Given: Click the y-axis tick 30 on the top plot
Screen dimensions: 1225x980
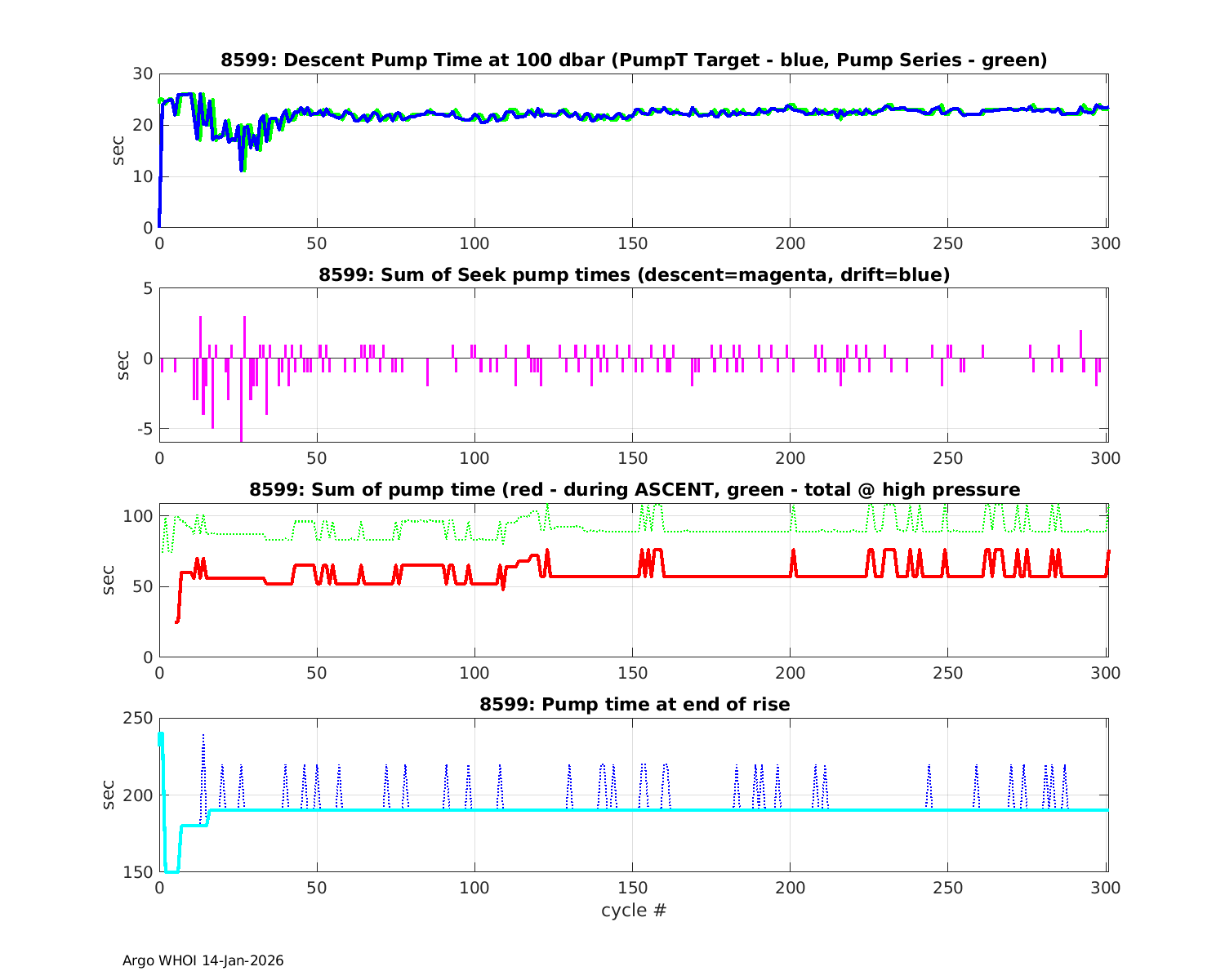Looking at the screenshot, I should [143, 73].
